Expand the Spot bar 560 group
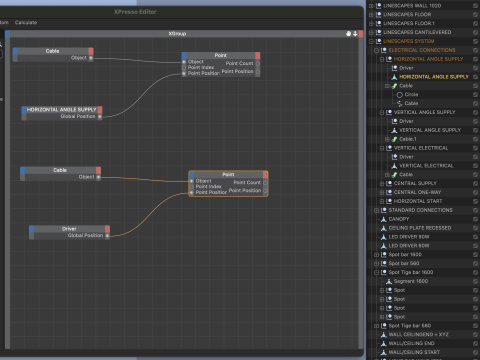Screen dimensions: 480x360 tap(376, 264)
